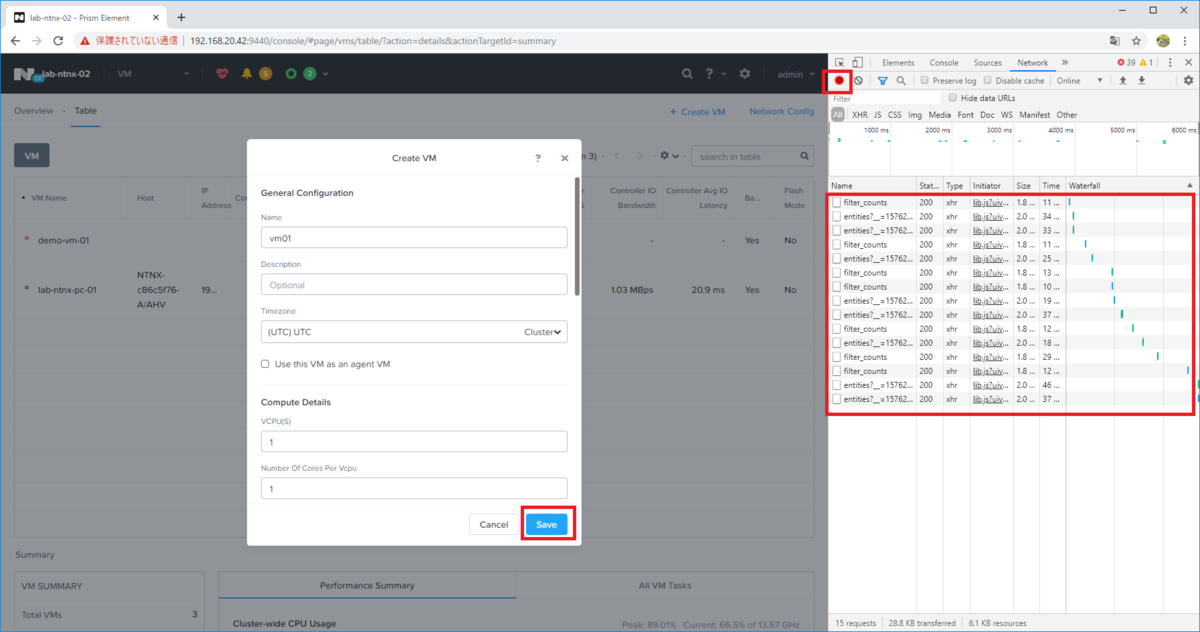This screenshot has height=632, width=1200.
Task: Click Cancel in Create VM dialog
Action: click(494, 525)
